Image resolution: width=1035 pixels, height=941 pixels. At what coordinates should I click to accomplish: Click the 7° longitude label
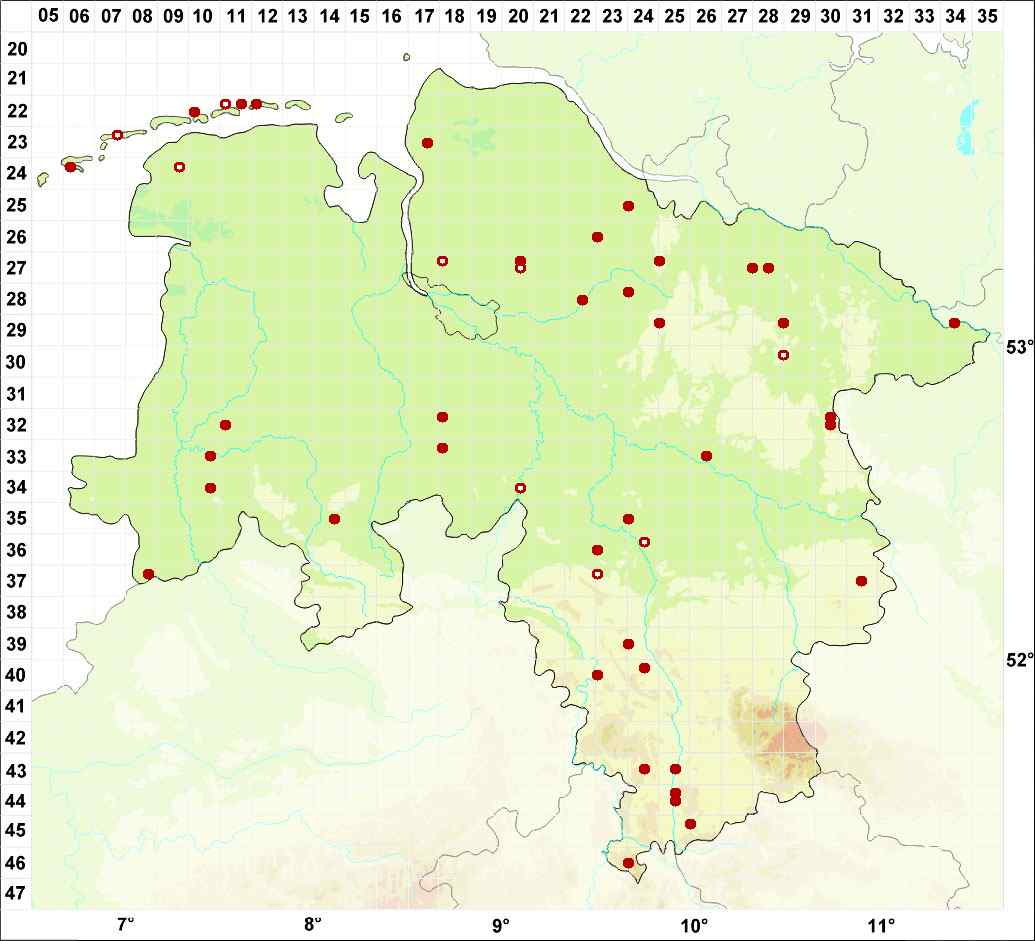pyautogui.click(x=125, y=923)
